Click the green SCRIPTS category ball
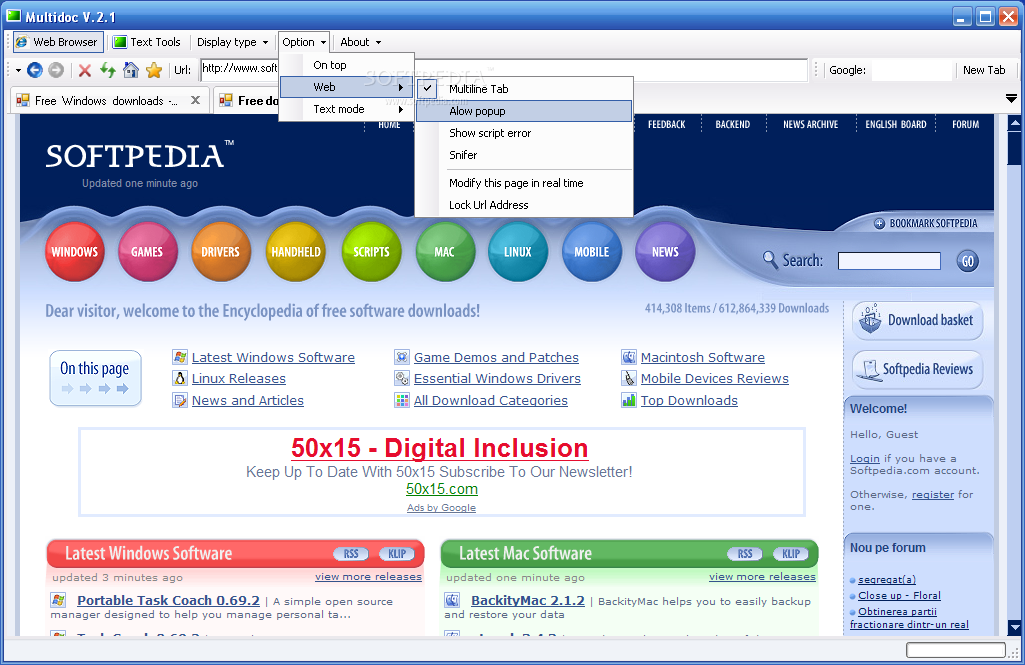 (371, 252)
